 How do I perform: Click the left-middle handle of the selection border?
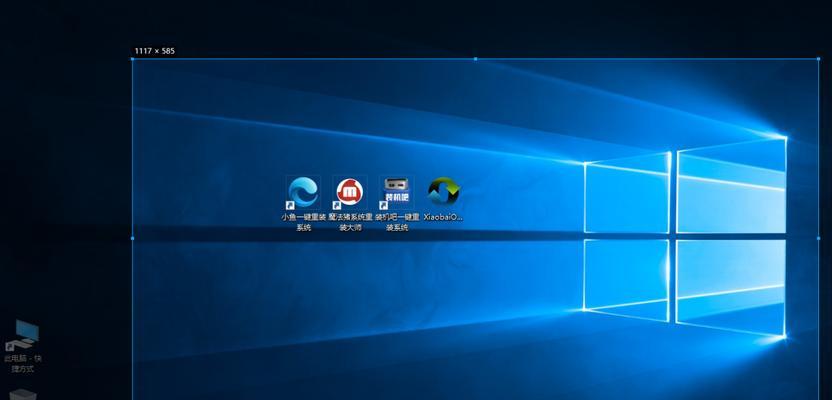click(x=132, y=238)
